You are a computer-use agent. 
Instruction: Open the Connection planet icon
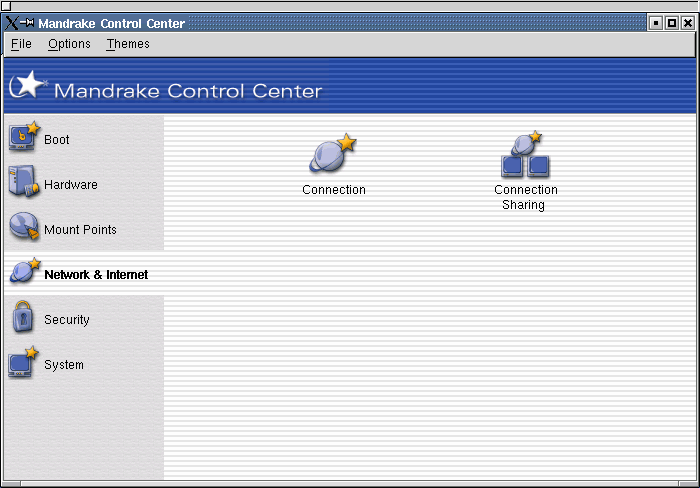(x=333, y=153)
